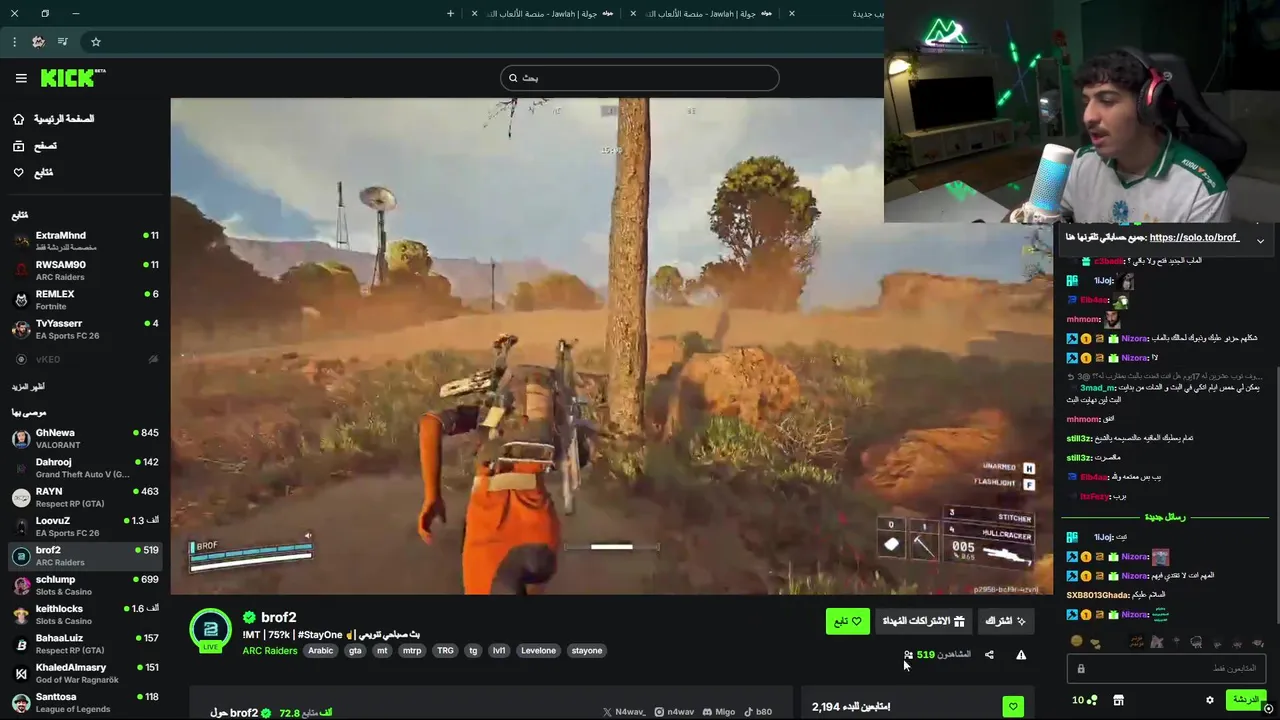The width and height of the screenshot is (1280, 720).
Task: Open the browser three-dot menu
Action: 14,42
